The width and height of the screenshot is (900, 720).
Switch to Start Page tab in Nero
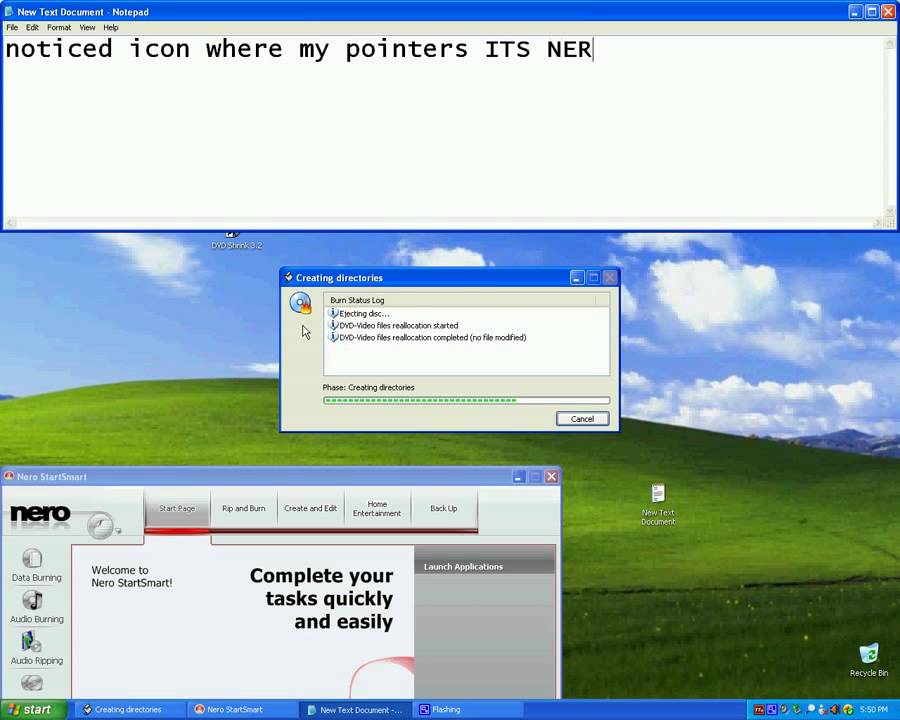[x=177, y=509]
